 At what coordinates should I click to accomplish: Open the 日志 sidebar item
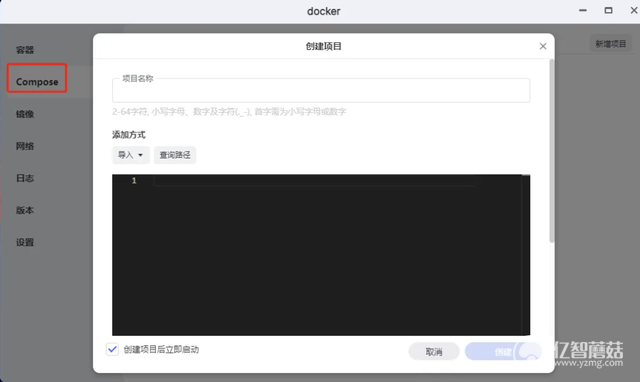click(25, 178)
